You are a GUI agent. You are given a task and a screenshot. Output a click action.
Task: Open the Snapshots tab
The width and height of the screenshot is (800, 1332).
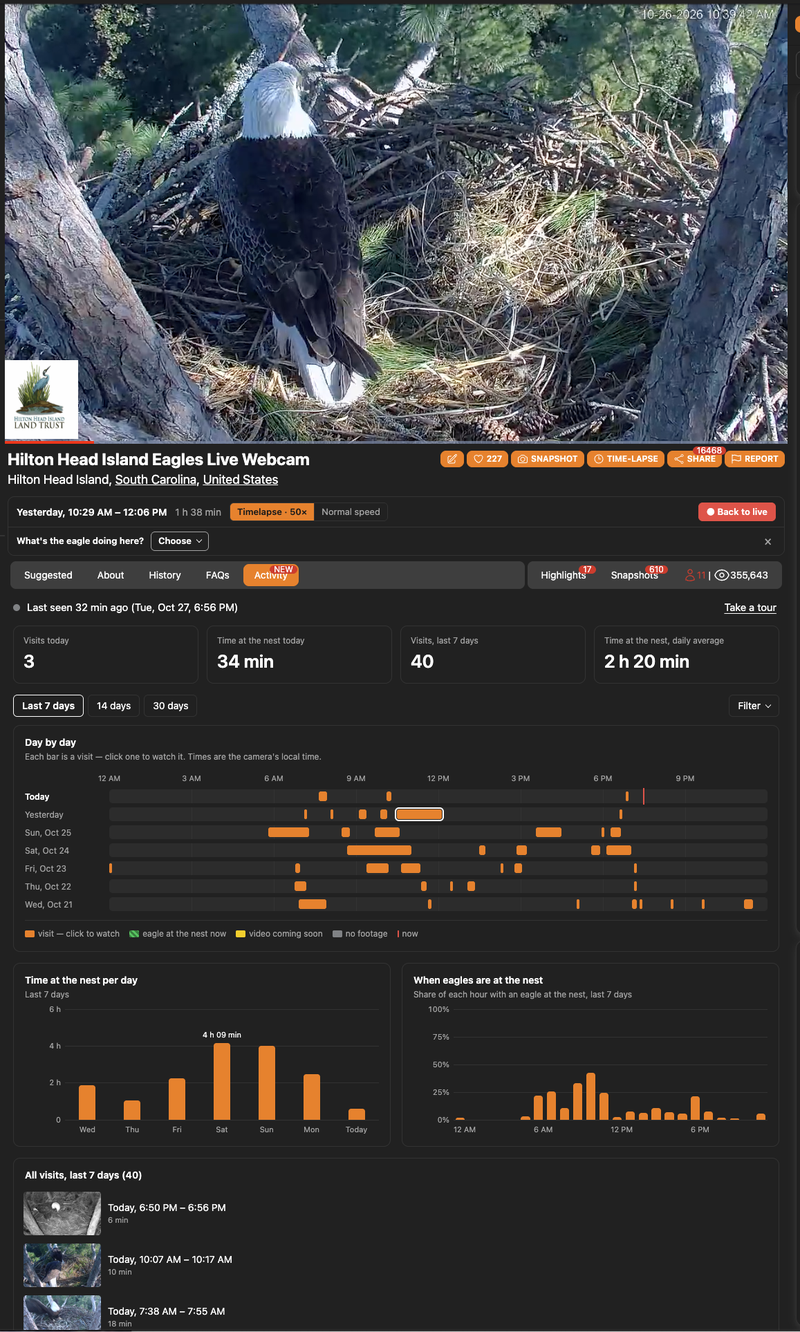click(x=635, y=575)
